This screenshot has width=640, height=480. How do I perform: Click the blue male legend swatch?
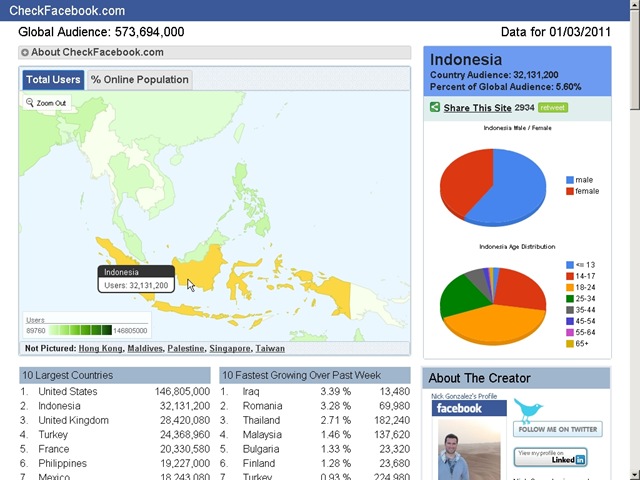(x=570, y=180)
